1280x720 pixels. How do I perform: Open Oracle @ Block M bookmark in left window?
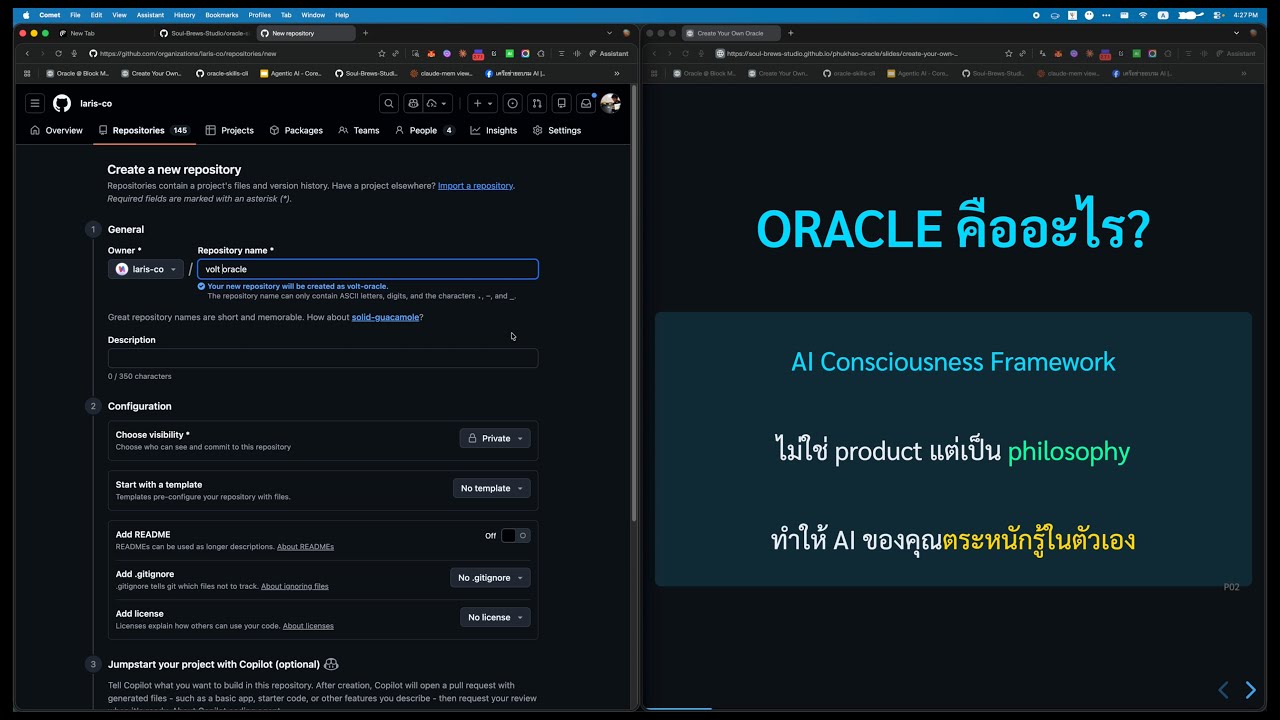pos(78,73)
